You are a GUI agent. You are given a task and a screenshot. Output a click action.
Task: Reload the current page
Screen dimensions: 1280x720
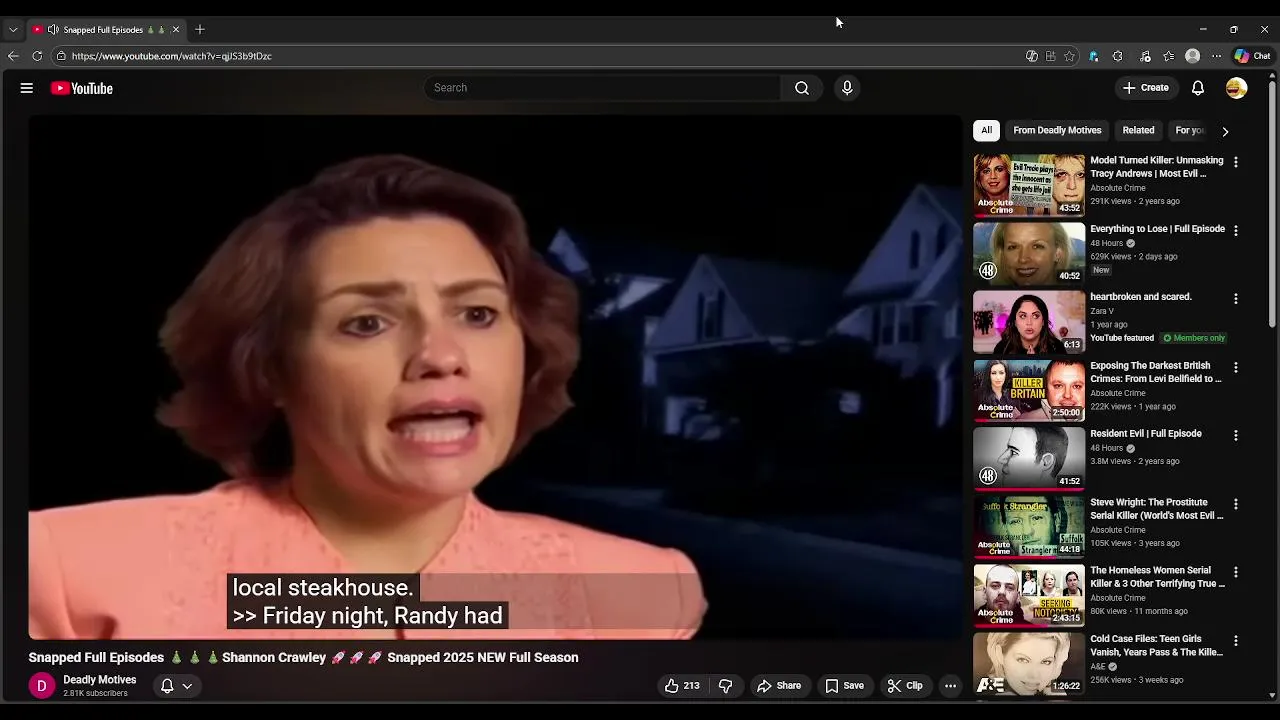click(x=37, y=56)
